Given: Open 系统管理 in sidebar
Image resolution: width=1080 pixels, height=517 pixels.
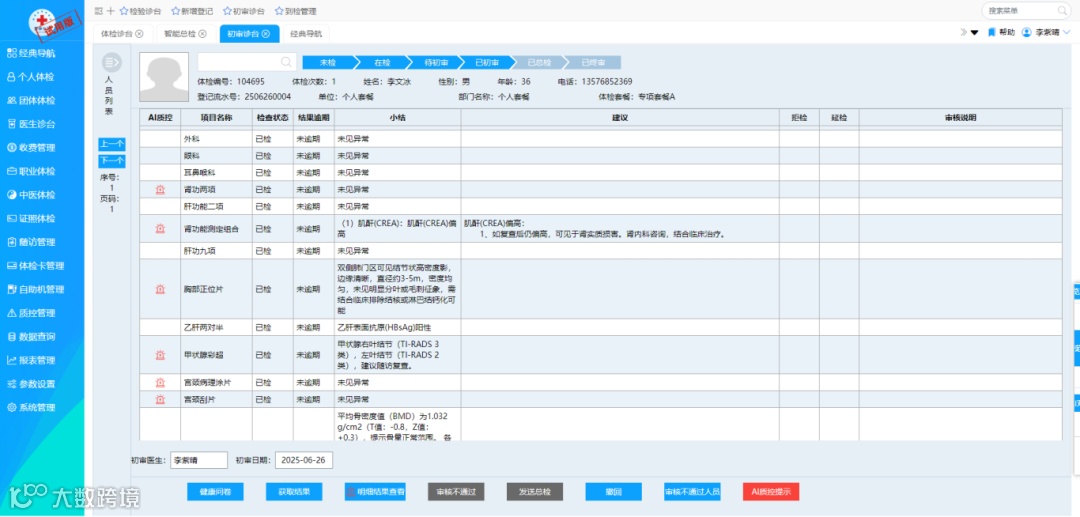Looking at the screenshot, I should coord(30,408).
